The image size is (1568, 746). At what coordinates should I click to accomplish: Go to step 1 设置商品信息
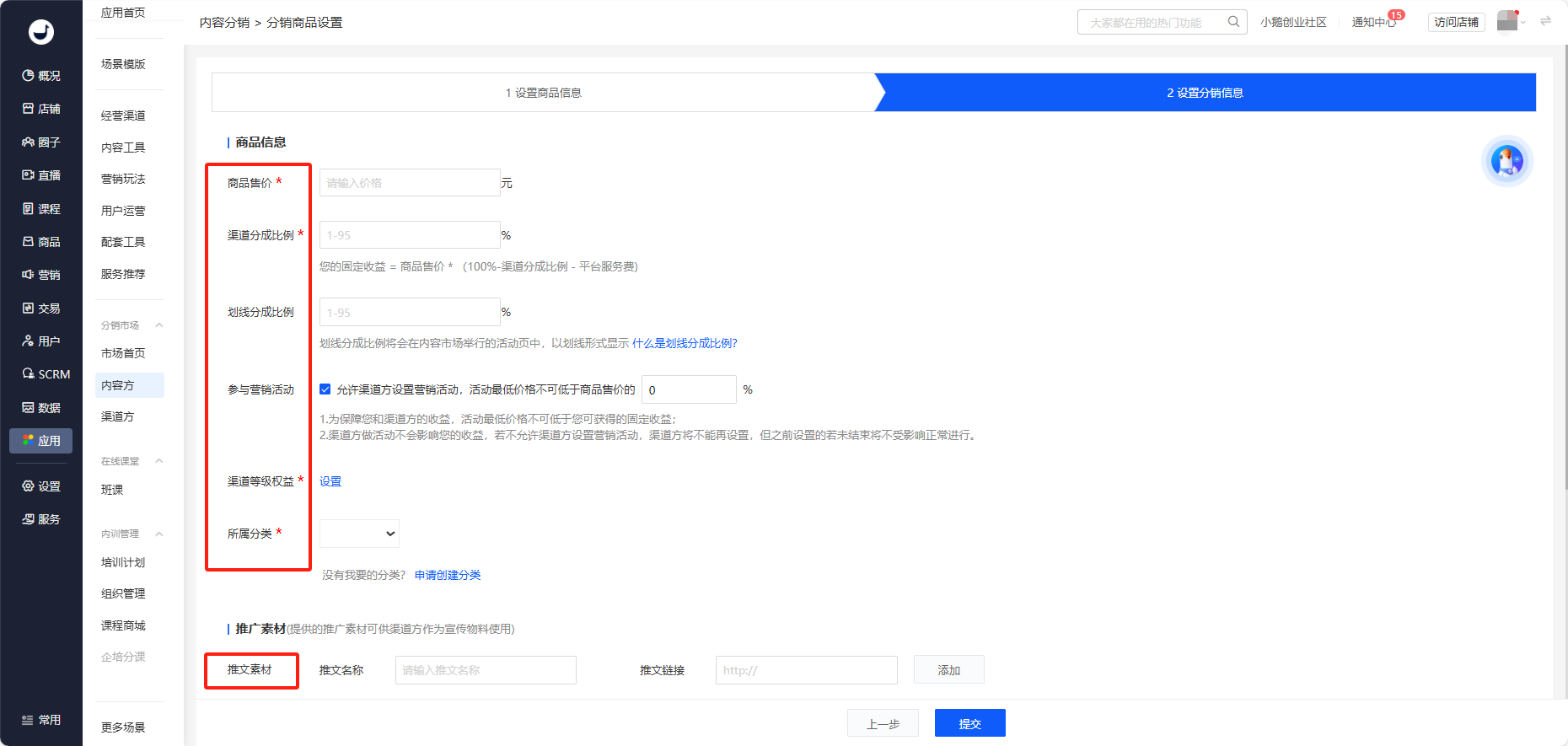click(544, 93)
